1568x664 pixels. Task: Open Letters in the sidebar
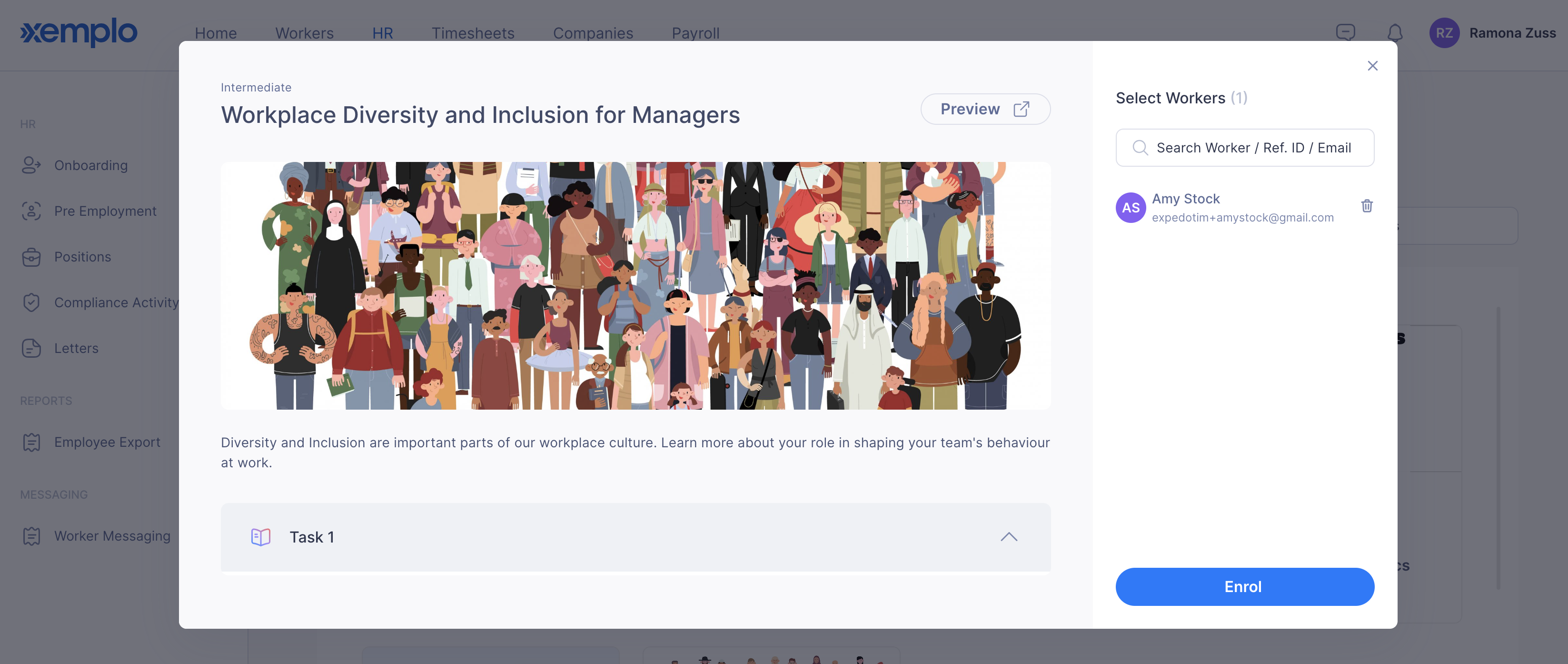pos(76,348)
